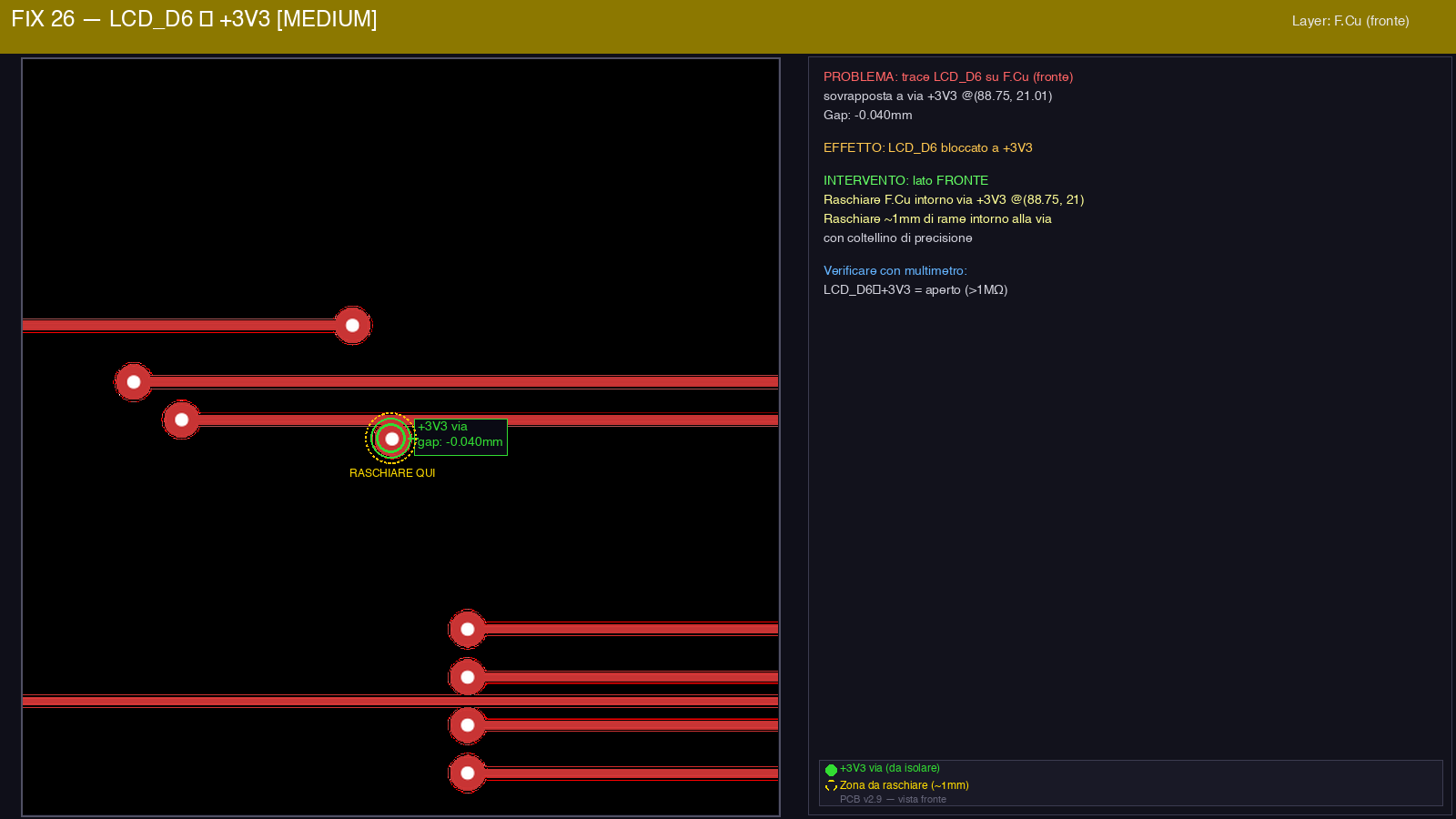The width and height of the screenshot is (1456, 819).
Task: Click yellow dashed scrape-zone legend circle
Action: click(831, 786)
